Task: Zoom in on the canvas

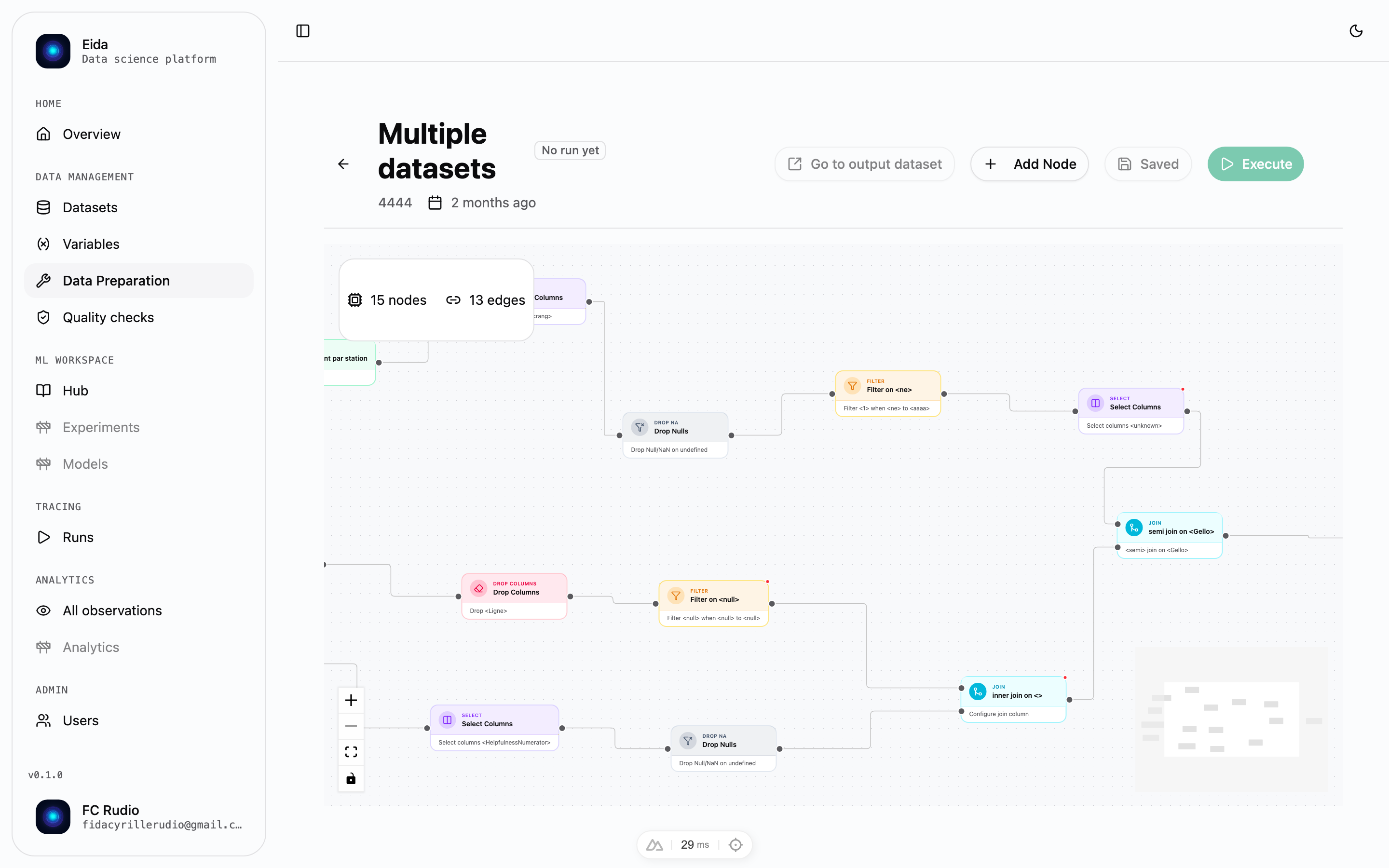Action: (x=351, y=700)
